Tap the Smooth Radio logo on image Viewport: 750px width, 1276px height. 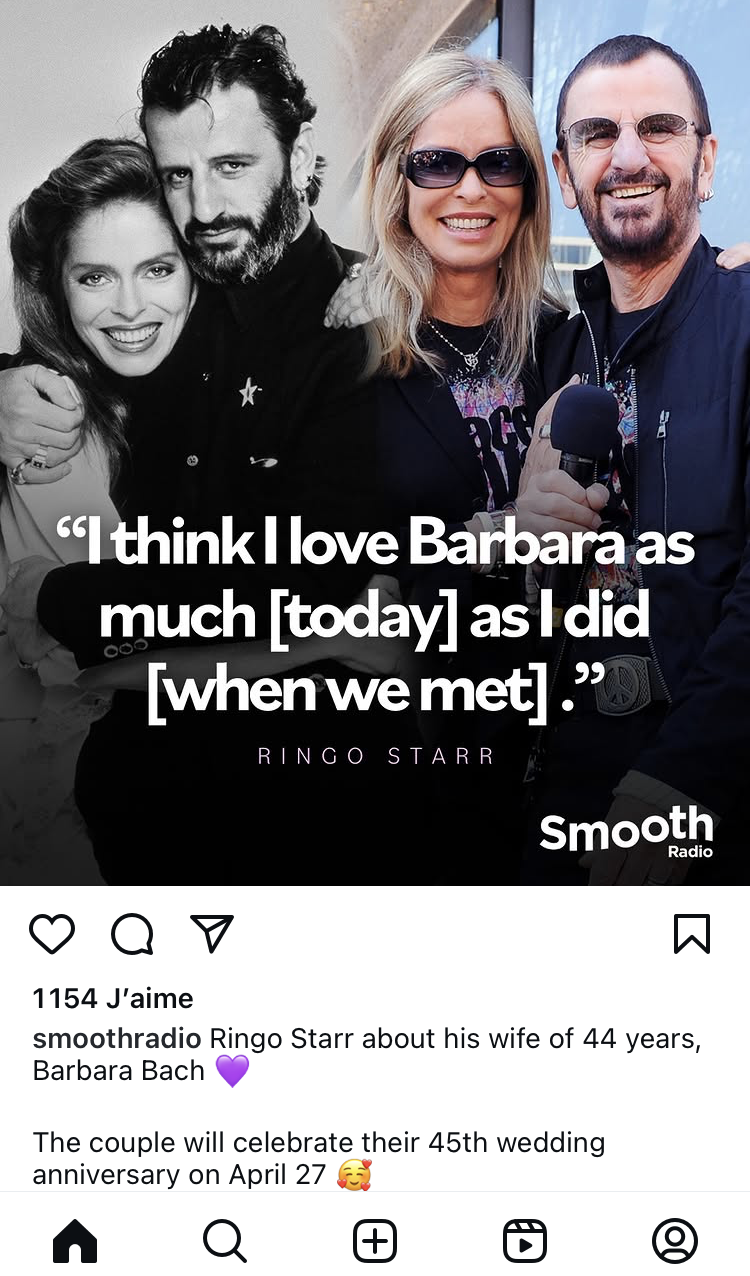point(627,832)
